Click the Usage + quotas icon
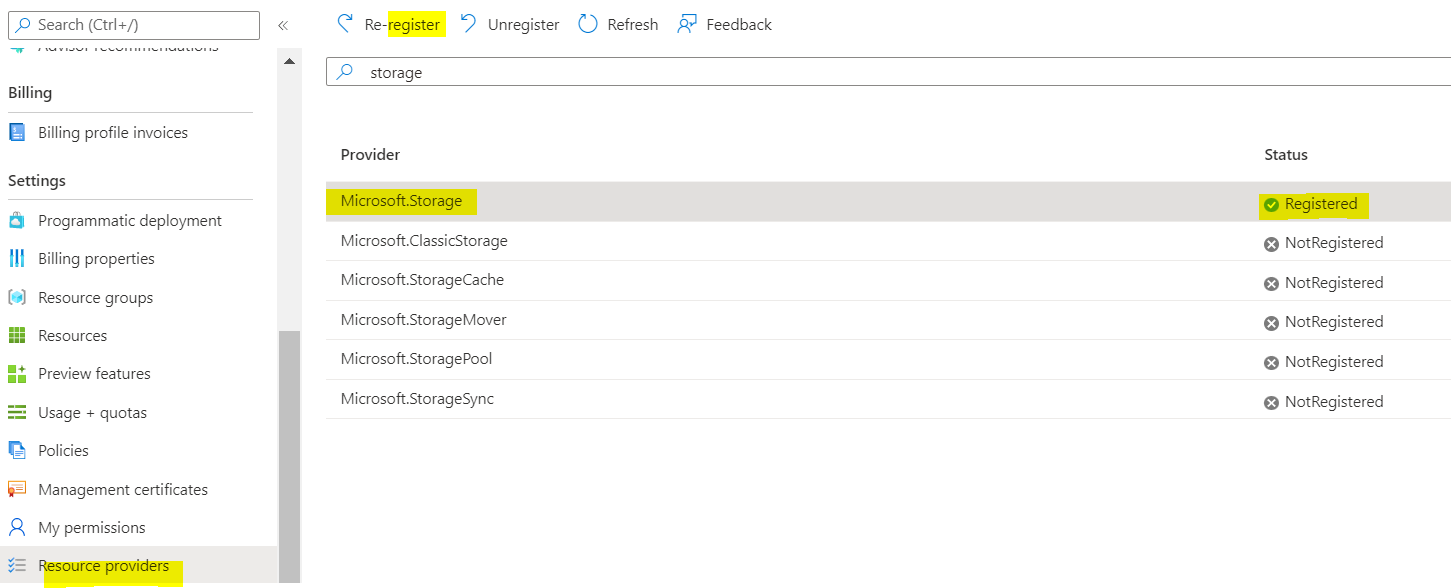 (17, 412)
